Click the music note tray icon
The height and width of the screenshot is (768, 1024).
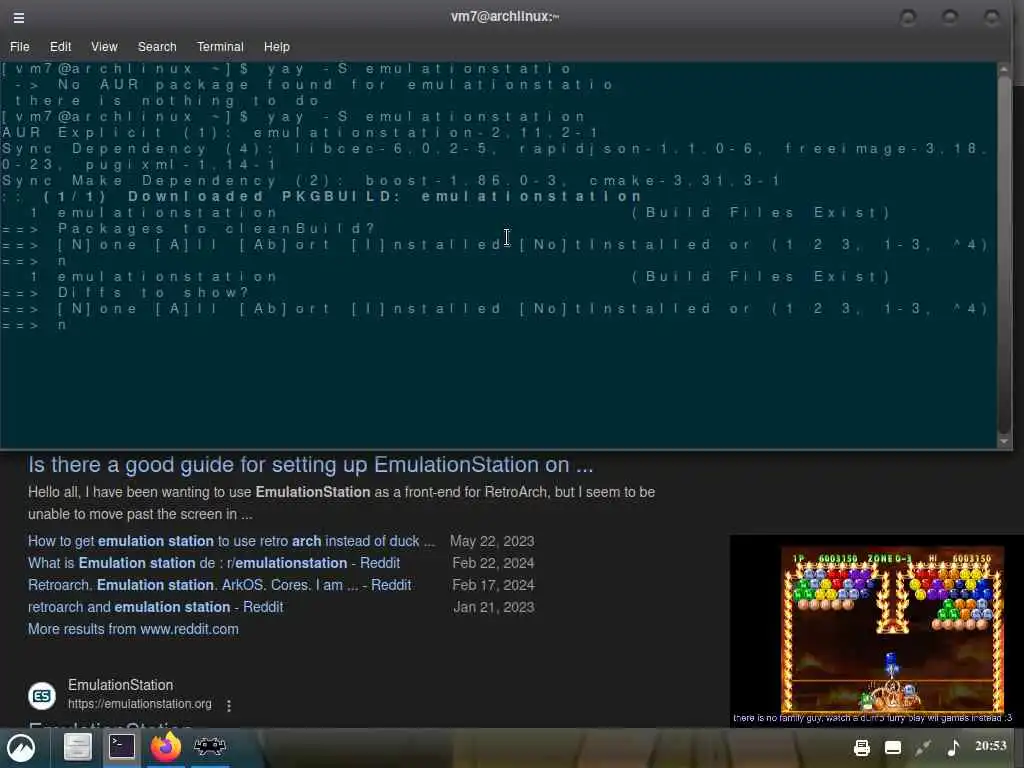953,747
